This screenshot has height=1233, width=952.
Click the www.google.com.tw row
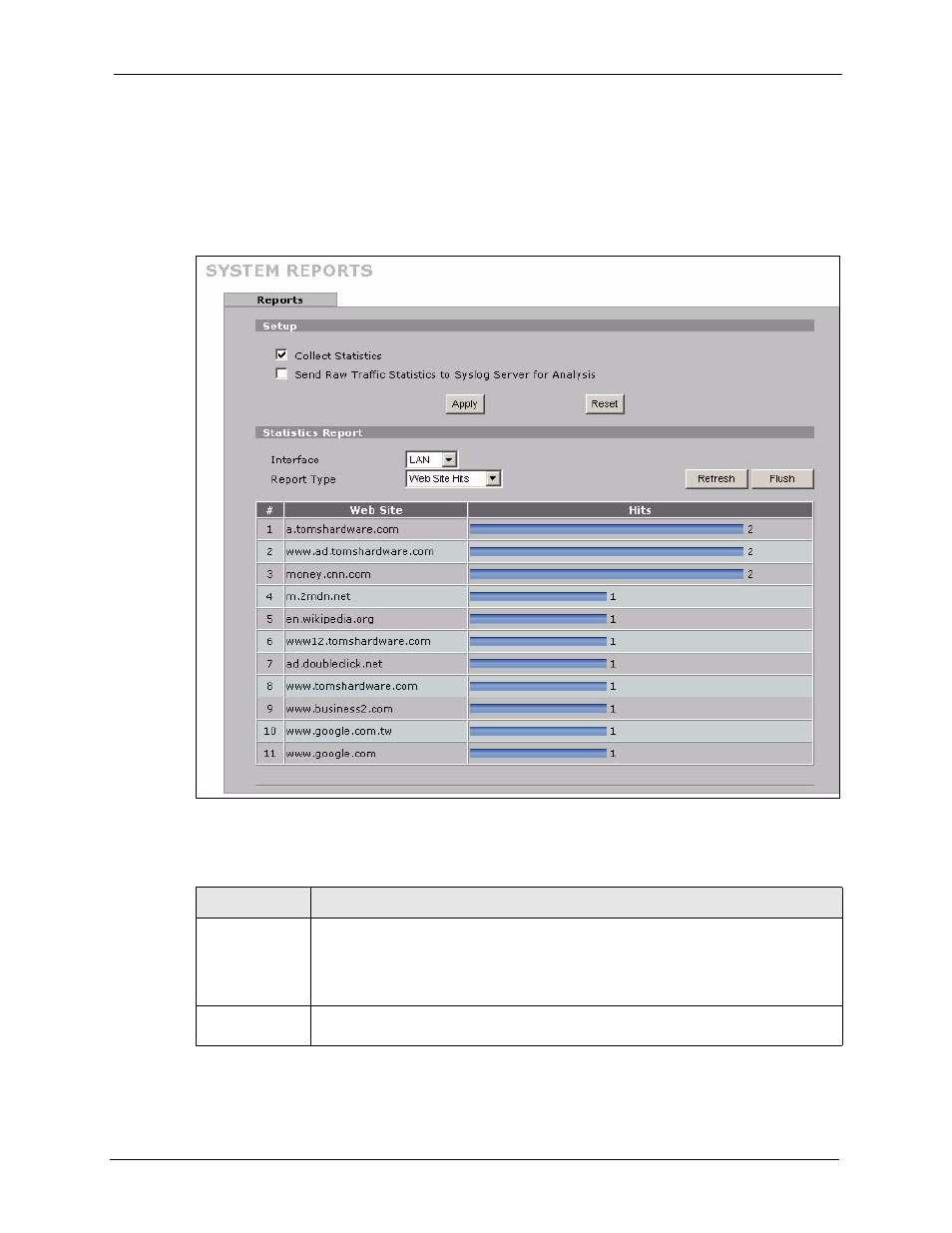[339, 732]
